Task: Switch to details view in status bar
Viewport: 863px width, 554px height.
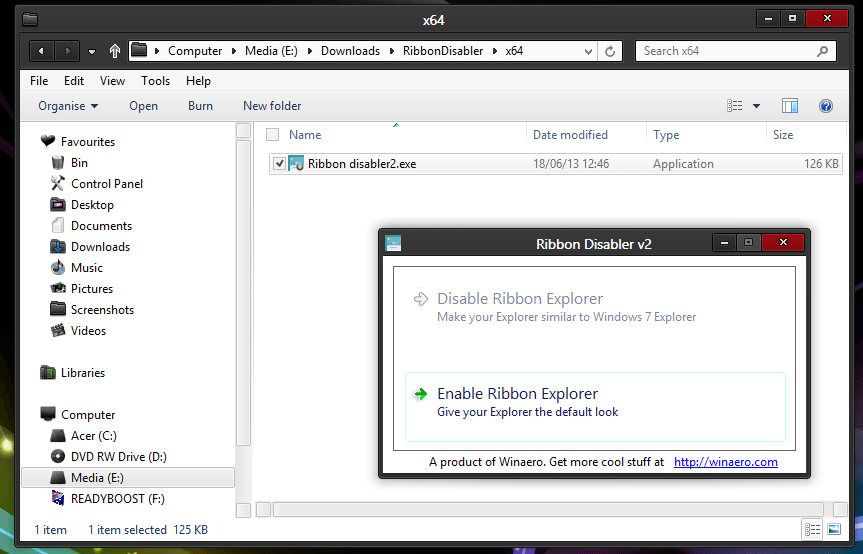Action: tap(812, 529)
